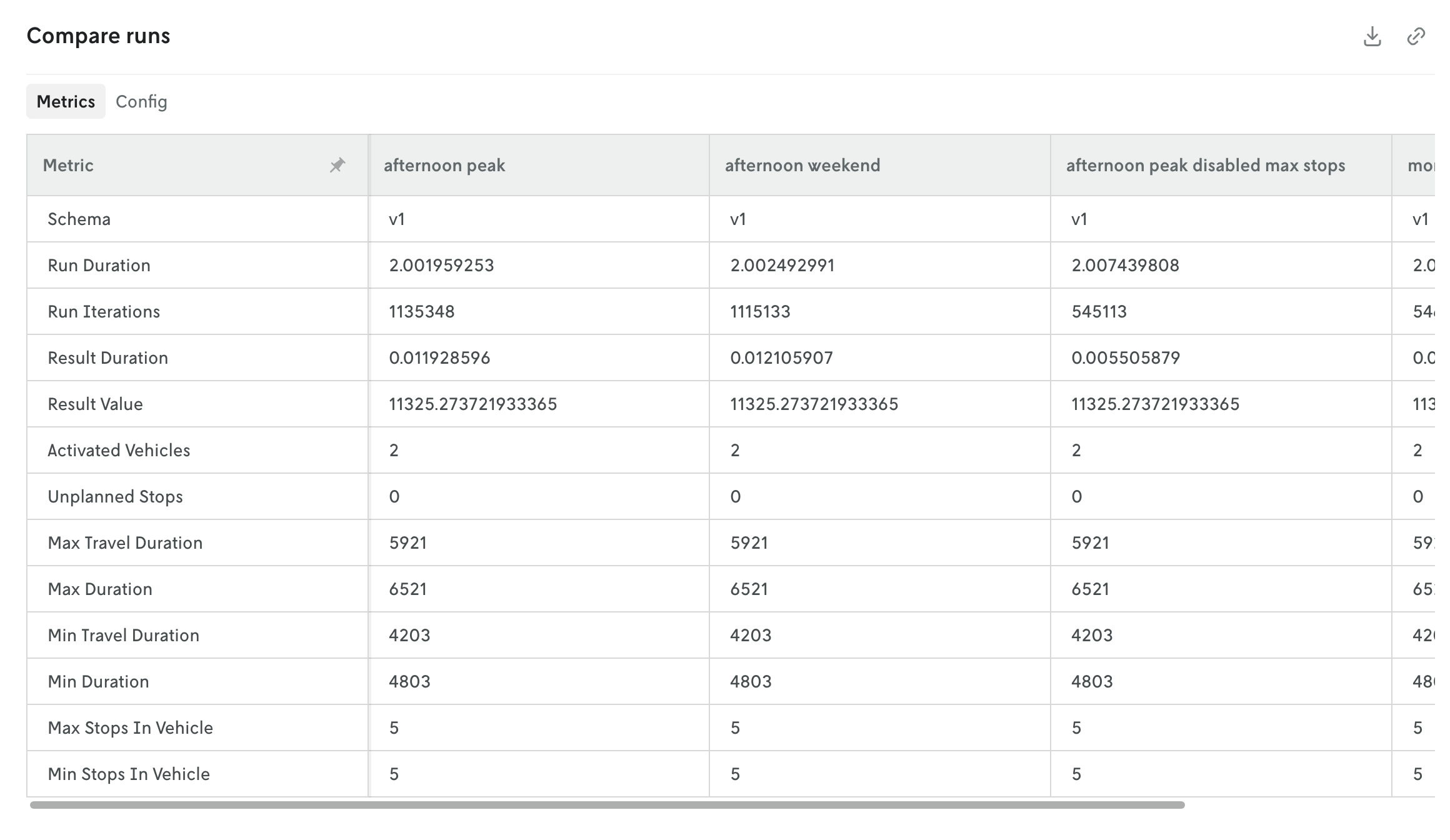Switch to the Config tab
Viewport: 1450px width, 840px height.
[141, 101]
